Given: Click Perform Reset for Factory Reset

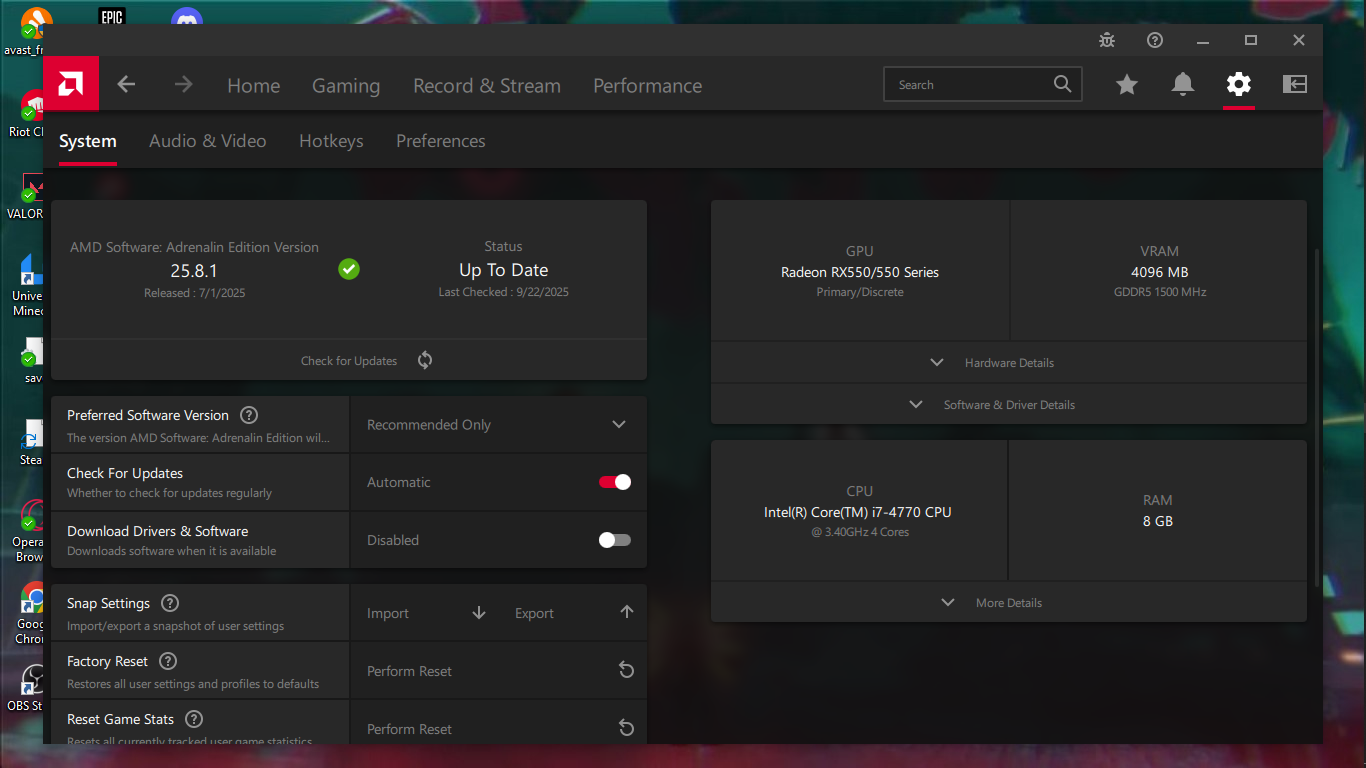Looking at the screenshot, I should (410, 671).
